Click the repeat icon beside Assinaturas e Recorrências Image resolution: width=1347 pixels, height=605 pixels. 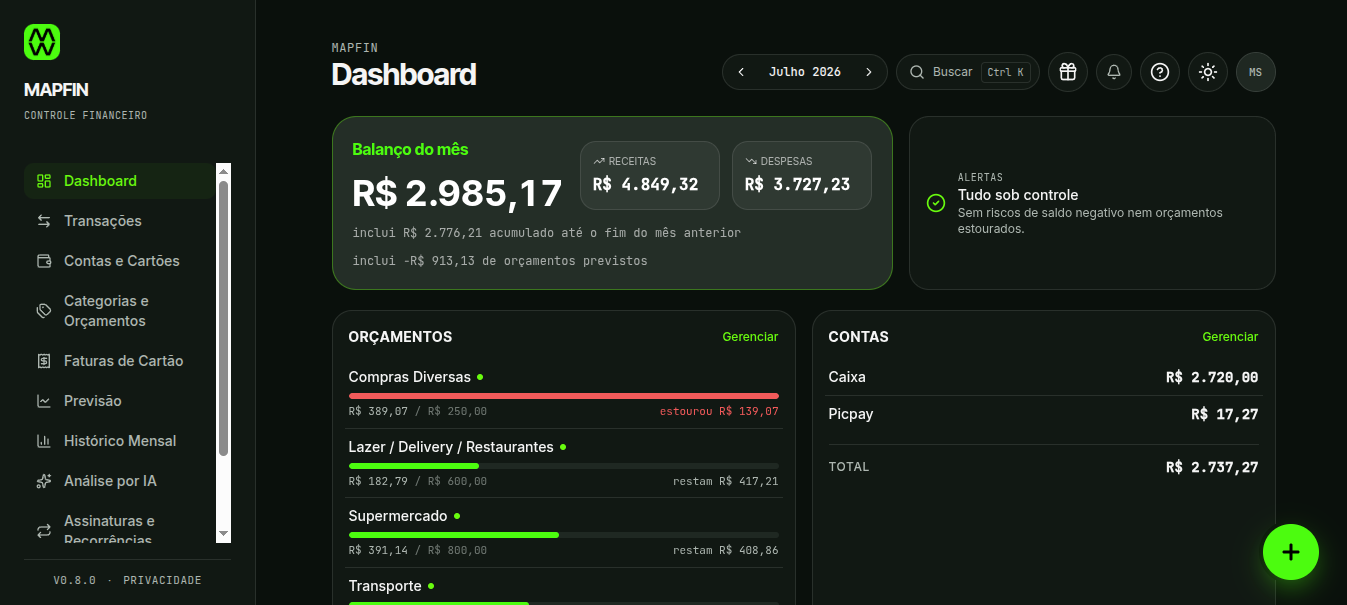tap(44, 531)
